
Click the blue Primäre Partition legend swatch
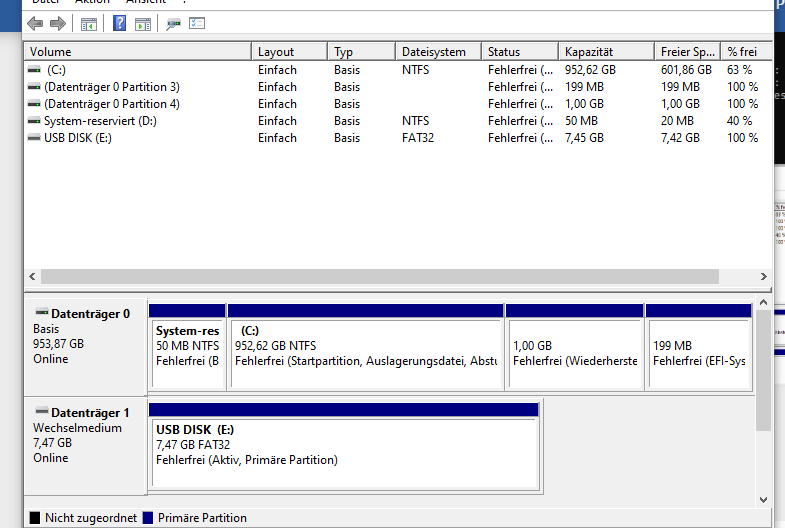(148, 517)
